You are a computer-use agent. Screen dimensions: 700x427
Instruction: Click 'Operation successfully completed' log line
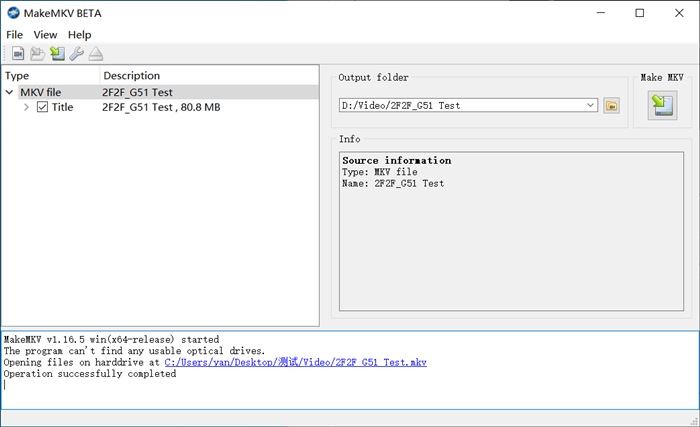90,374
